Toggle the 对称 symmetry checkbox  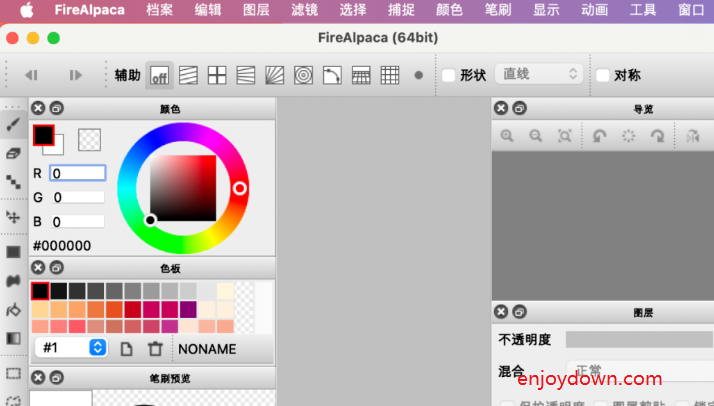pos(602,75)
